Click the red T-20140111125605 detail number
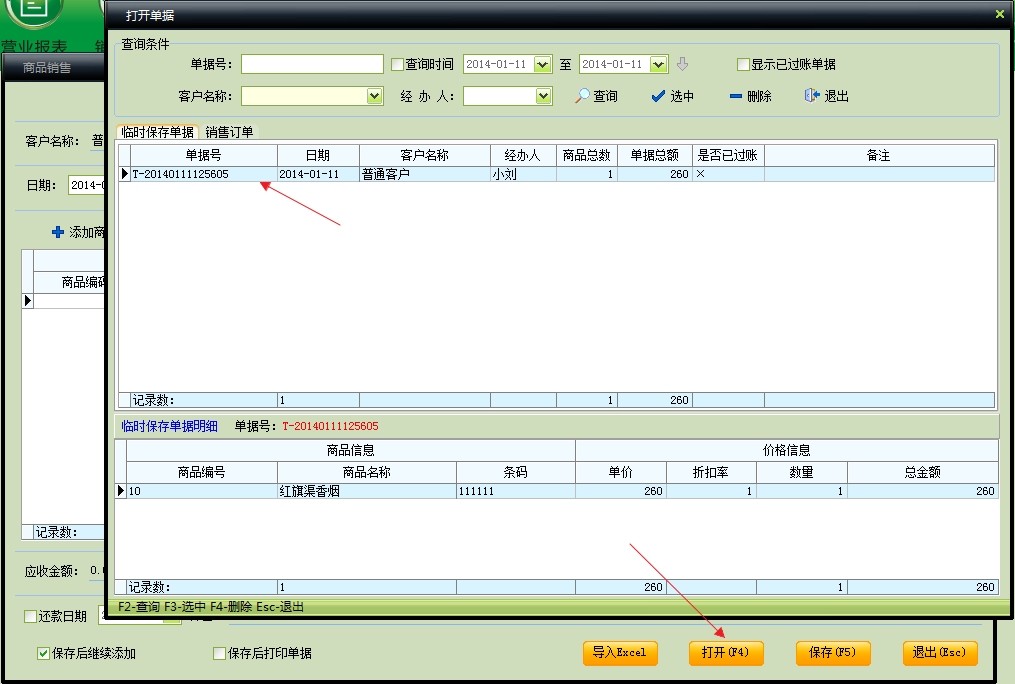The height and width of the screenshot is (684, 1015). [x=330, y=426]
